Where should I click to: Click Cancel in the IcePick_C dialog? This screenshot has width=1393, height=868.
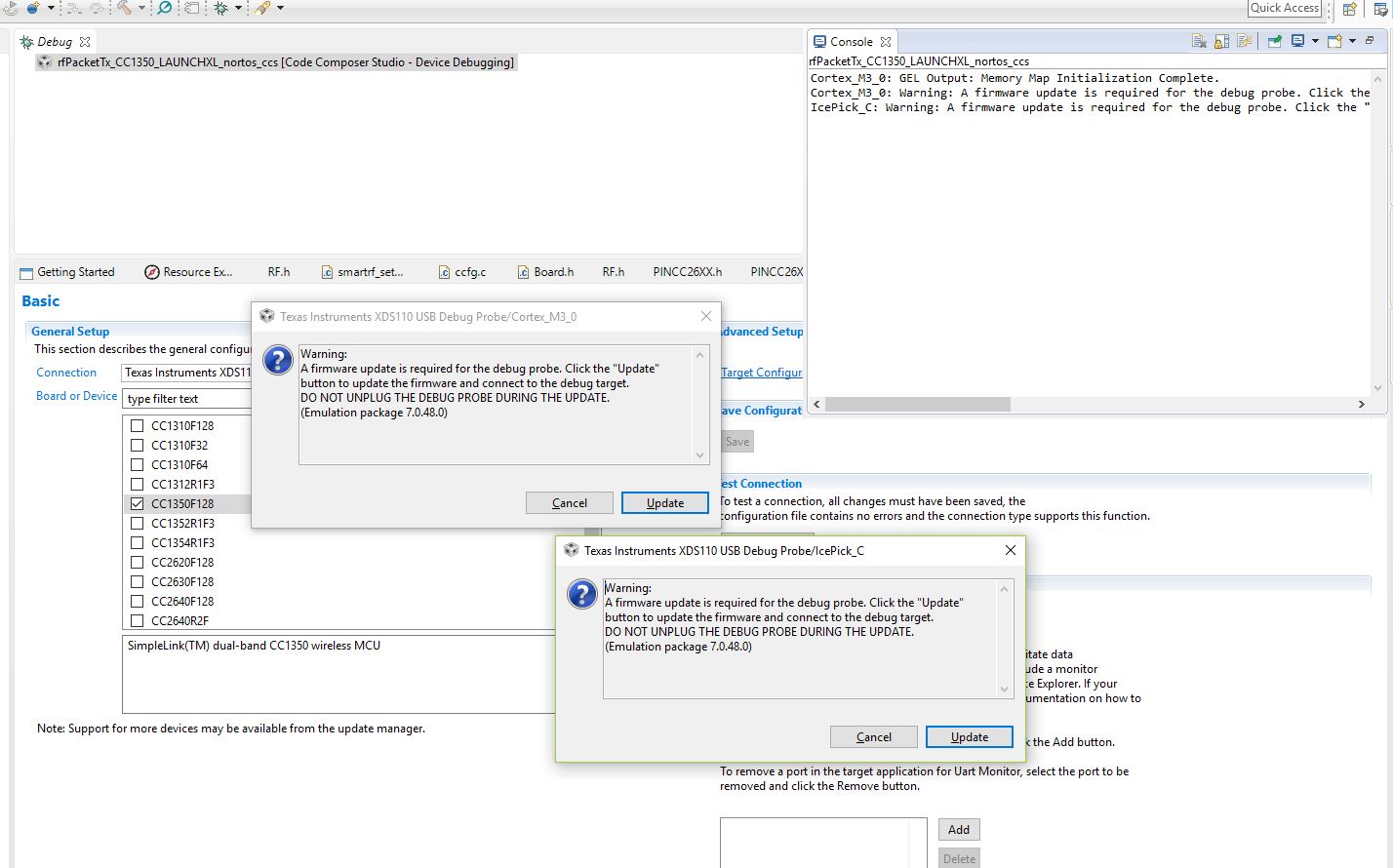874,737
